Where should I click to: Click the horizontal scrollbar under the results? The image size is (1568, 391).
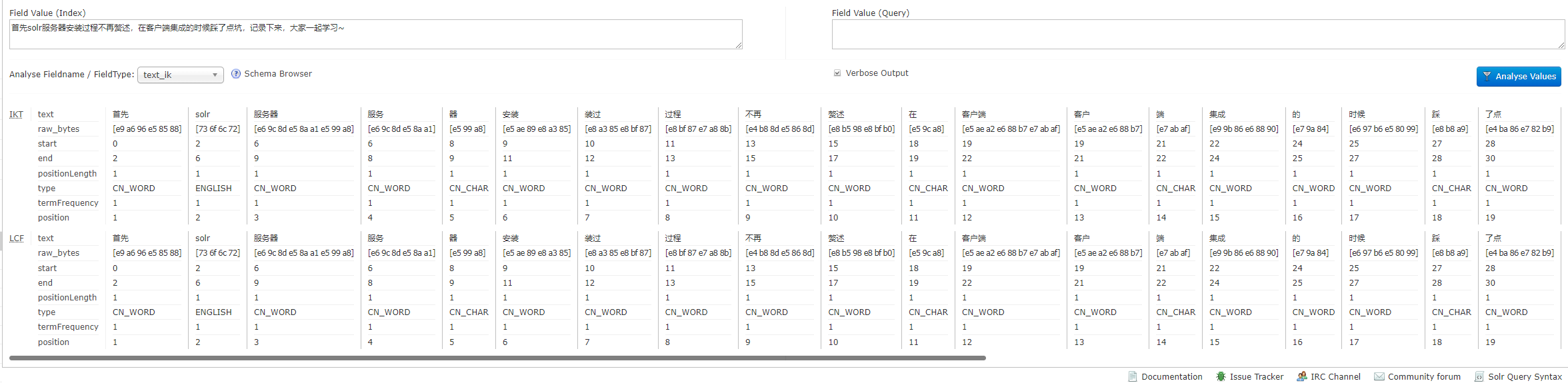point(497,358)
